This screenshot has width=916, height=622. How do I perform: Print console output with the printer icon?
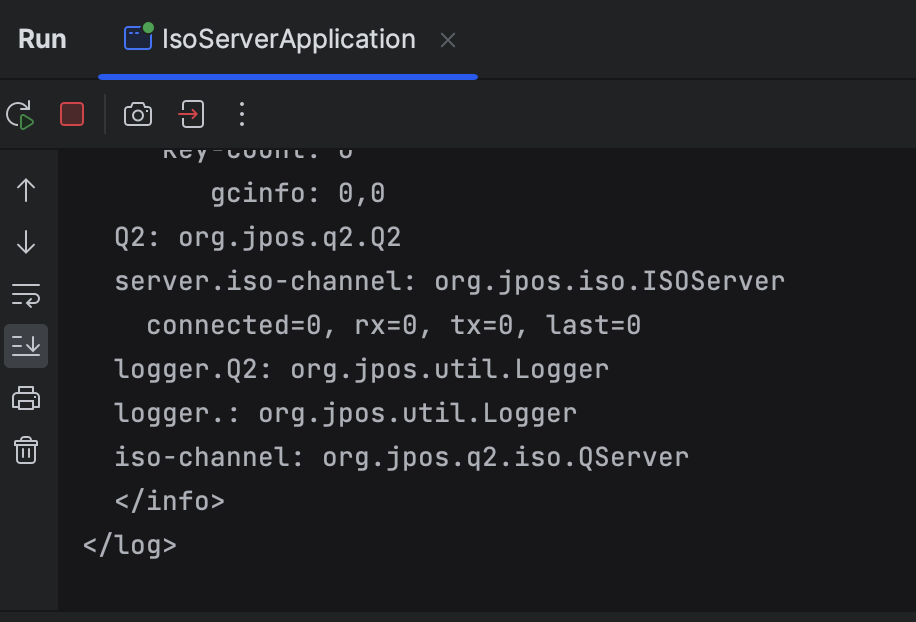click(26, 398)
